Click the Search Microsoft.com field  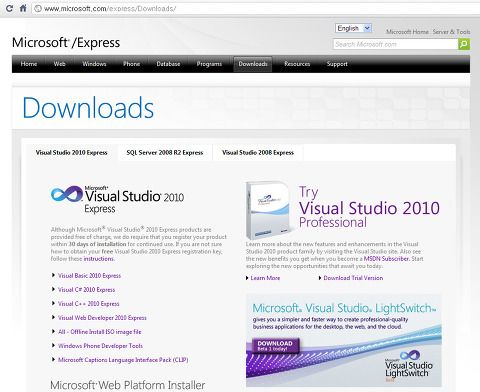coord(396,44)
